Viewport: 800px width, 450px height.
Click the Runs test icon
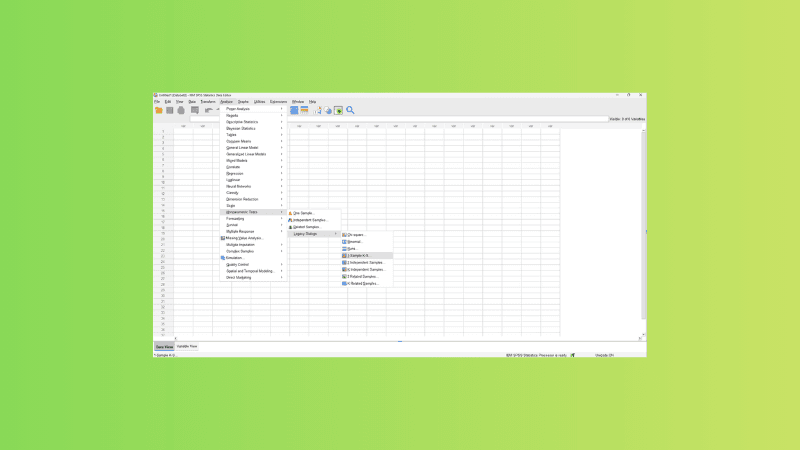(344, 248)
